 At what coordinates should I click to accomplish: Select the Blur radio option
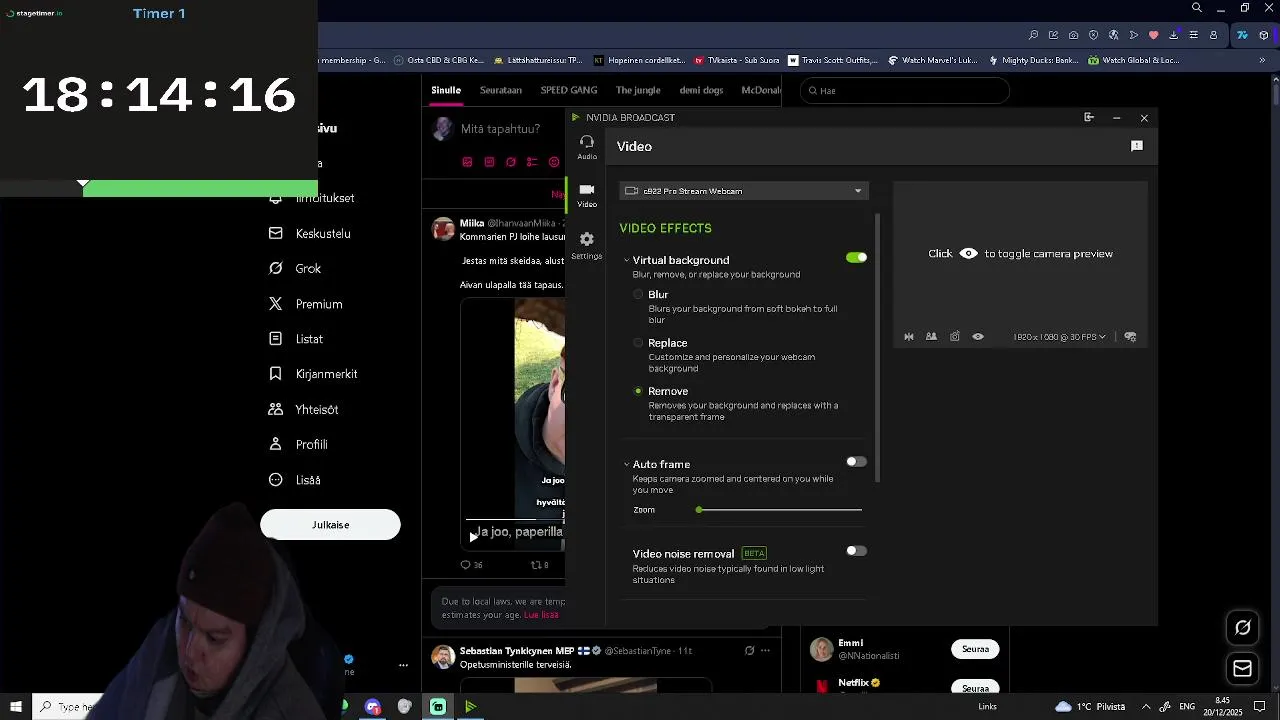(x=638, y=295)
